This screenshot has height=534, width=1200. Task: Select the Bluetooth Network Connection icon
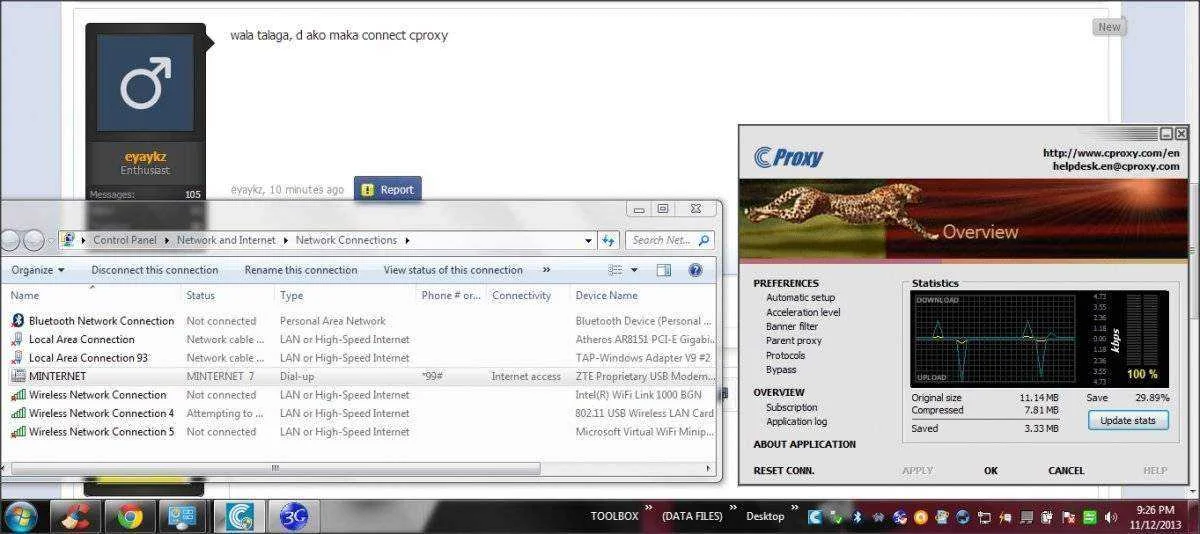tap(17, 321)
